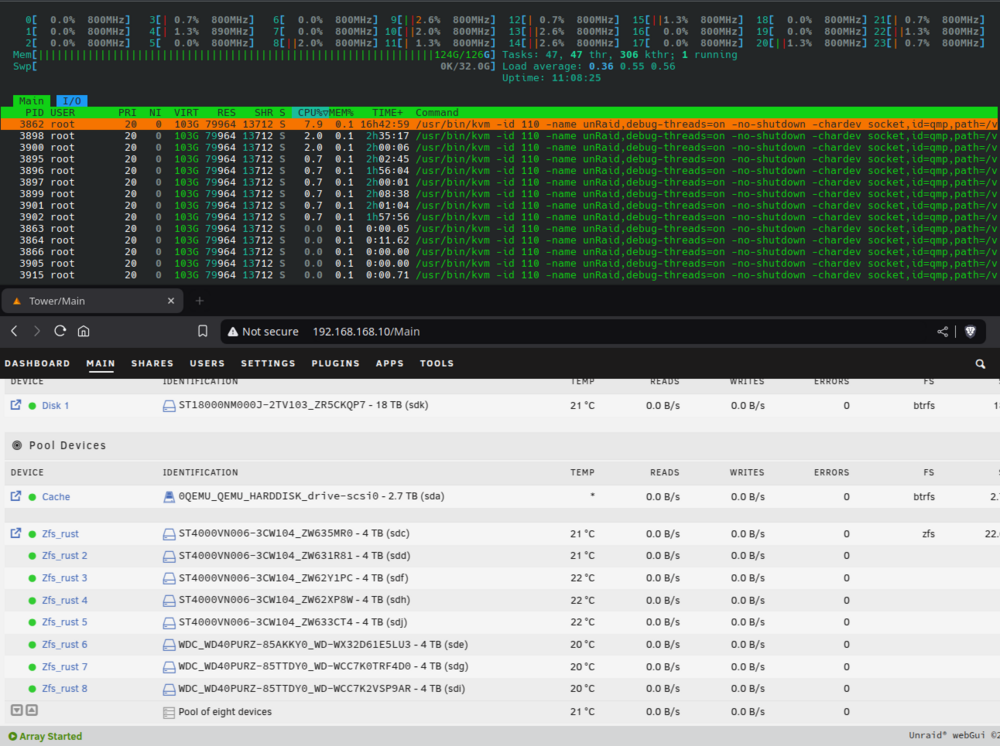Expand pool with up arrow button
The image size is (1000, 746).
click(x=32, y=710)
